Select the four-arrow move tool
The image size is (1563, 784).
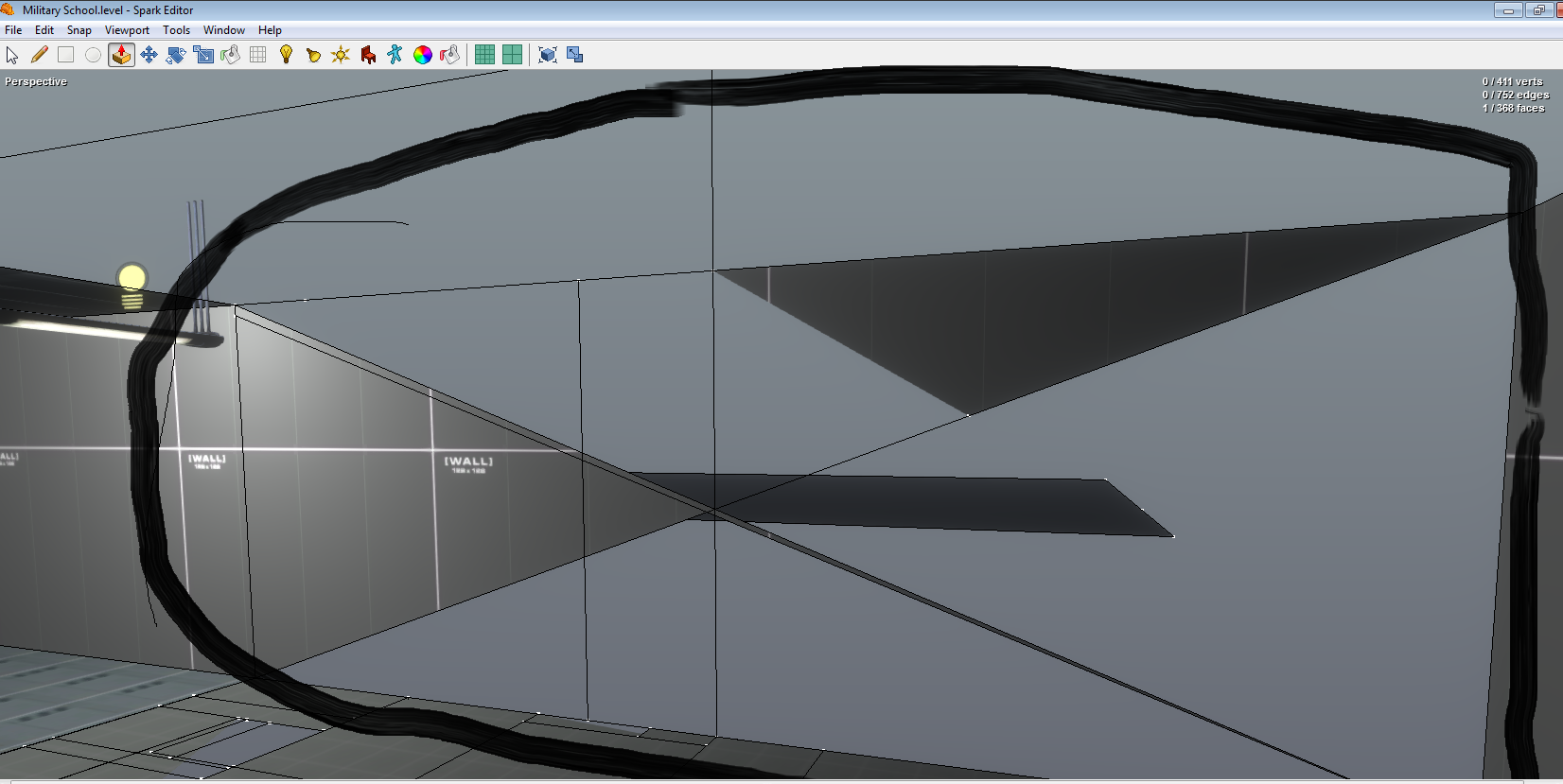[149, 55]
